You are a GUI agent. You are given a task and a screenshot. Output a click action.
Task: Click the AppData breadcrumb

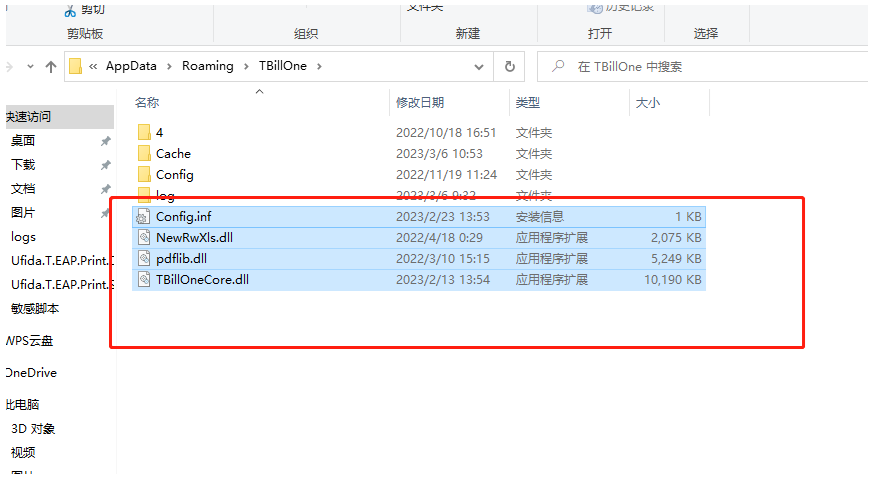tap(131, 66)
